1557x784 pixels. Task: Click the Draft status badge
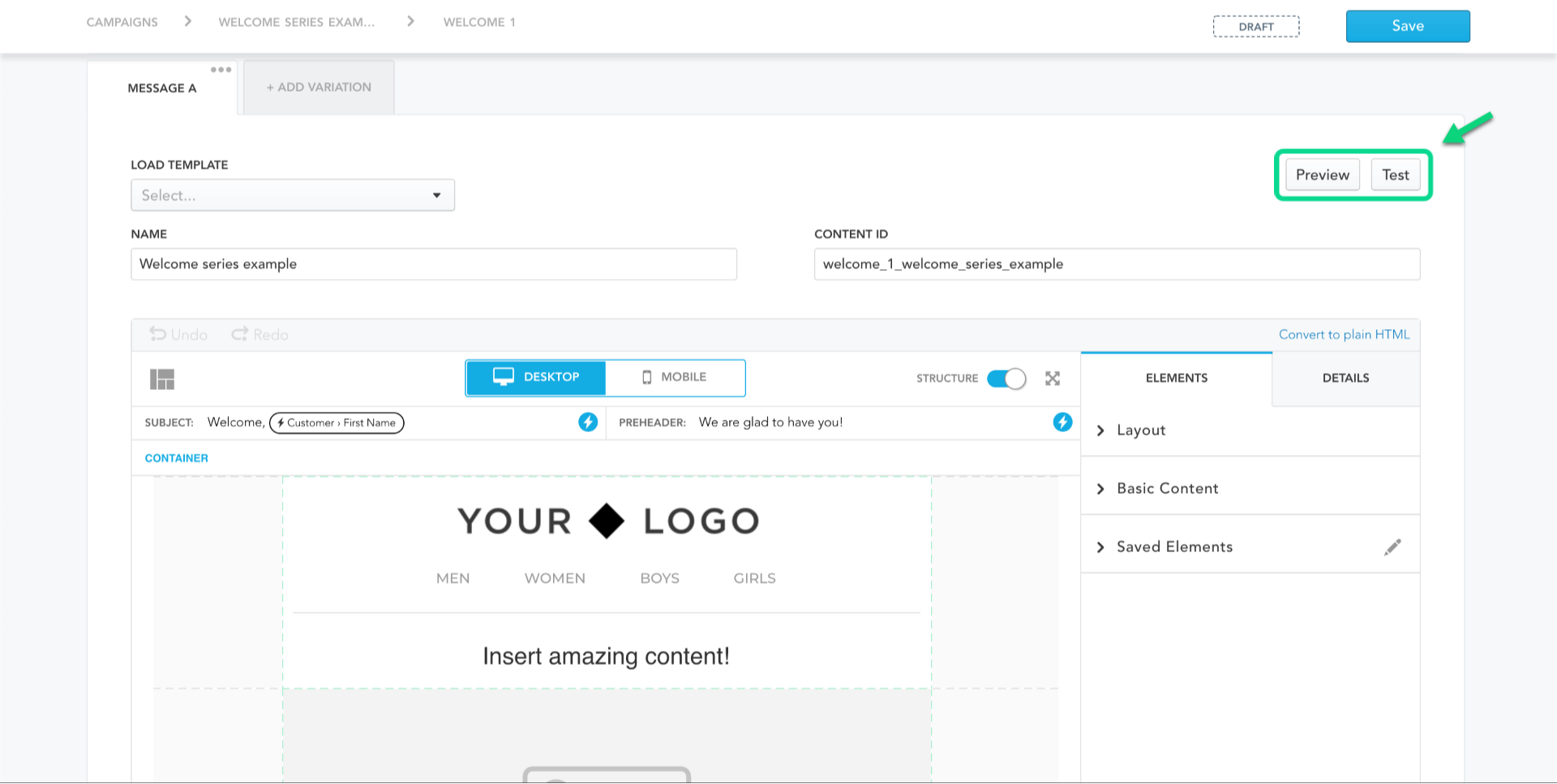tap(1256, 27)
